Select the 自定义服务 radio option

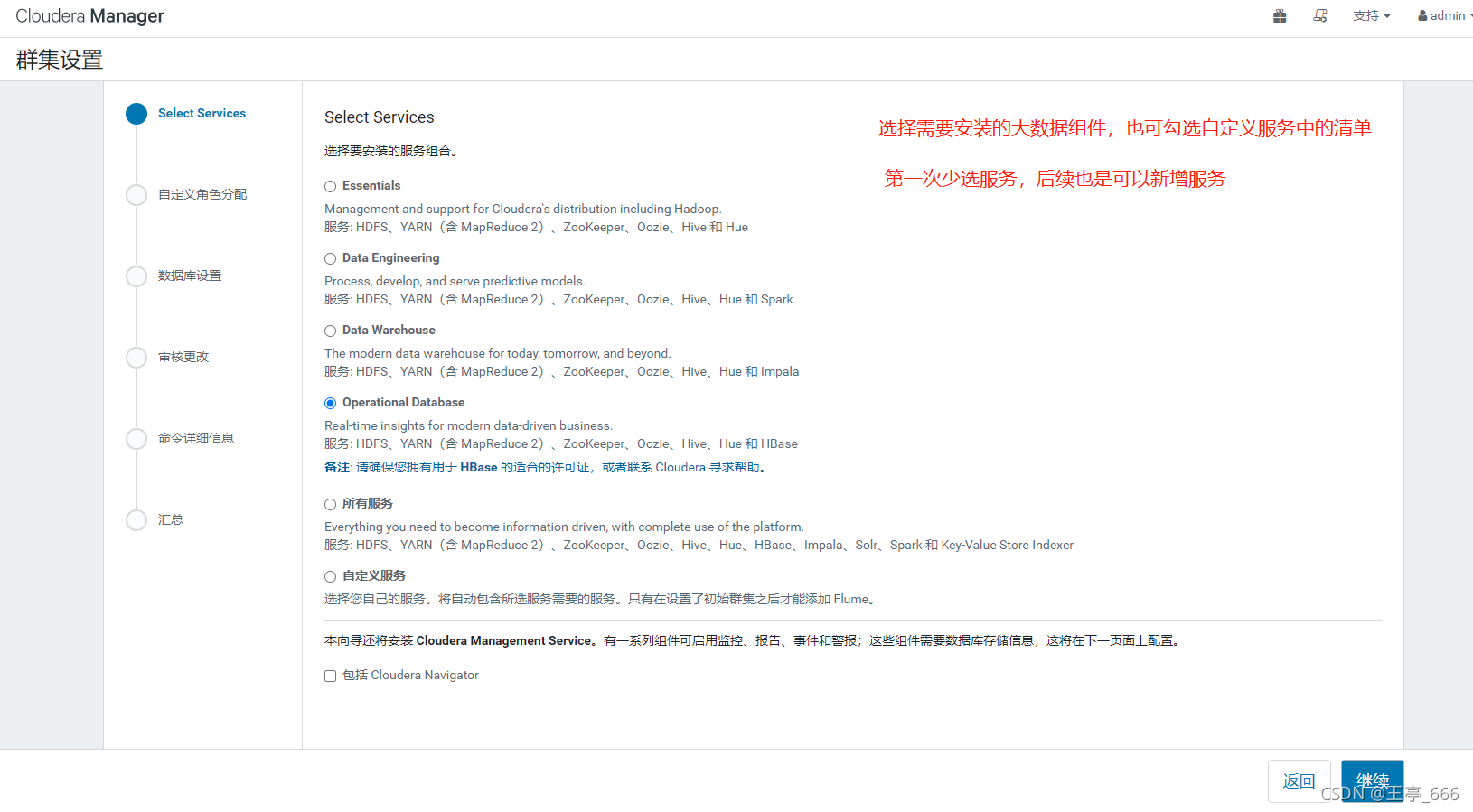click(331, 576)
